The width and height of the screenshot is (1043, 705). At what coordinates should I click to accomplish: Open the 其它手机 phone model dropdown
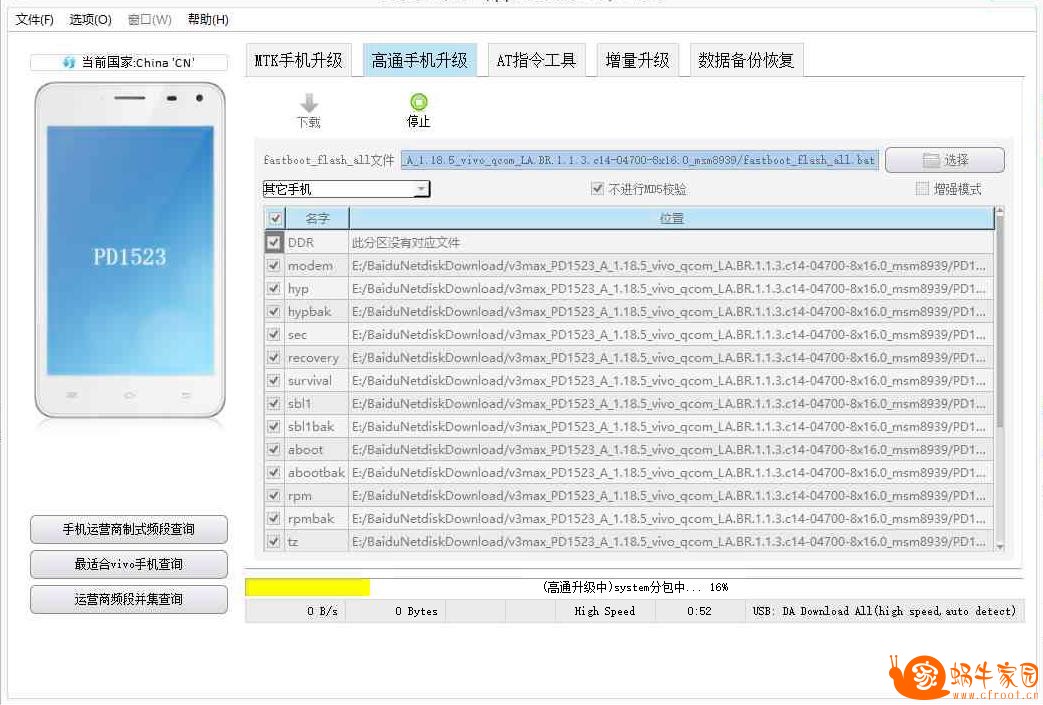click(346, 190)
